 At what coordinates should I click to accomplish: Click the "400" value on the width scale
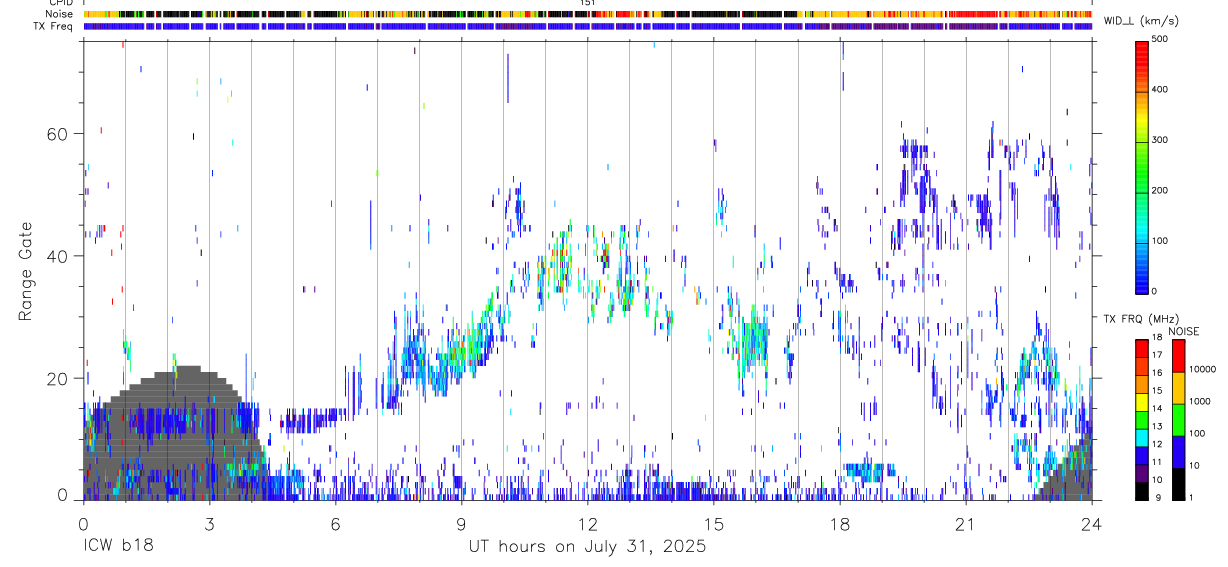[1162, 90]
